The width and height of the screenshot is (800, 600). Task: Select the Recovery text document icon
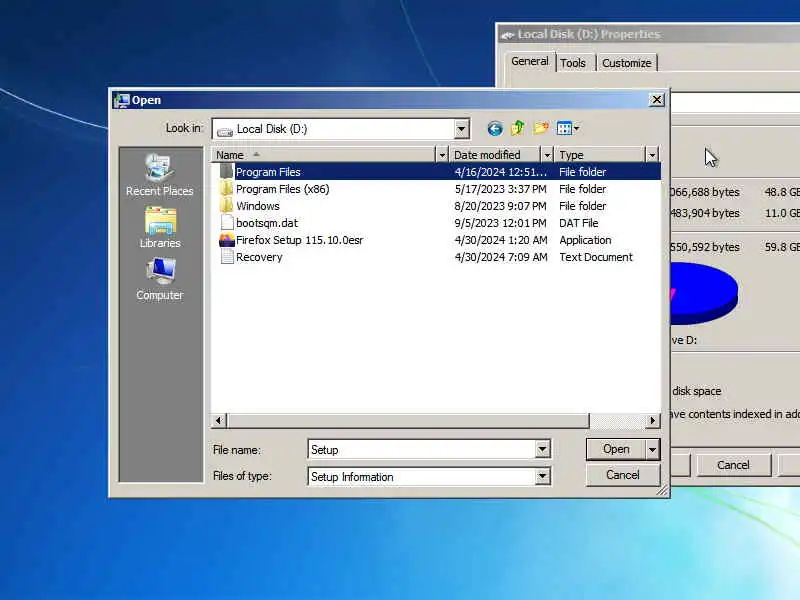(227, 257)
